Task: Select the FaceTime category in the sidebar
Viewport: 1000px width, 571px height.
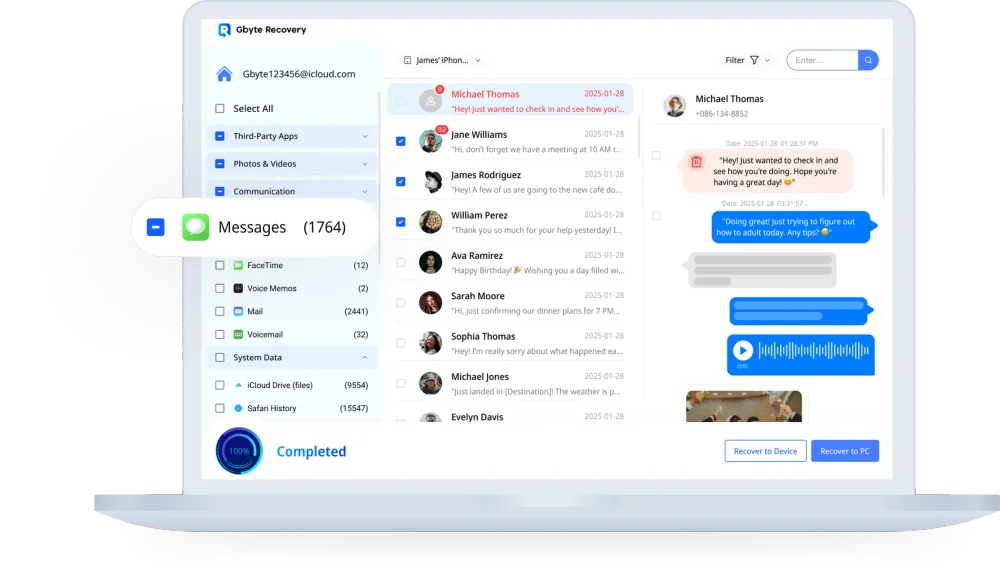Action: pyautogui.click(x=265, y=265)
